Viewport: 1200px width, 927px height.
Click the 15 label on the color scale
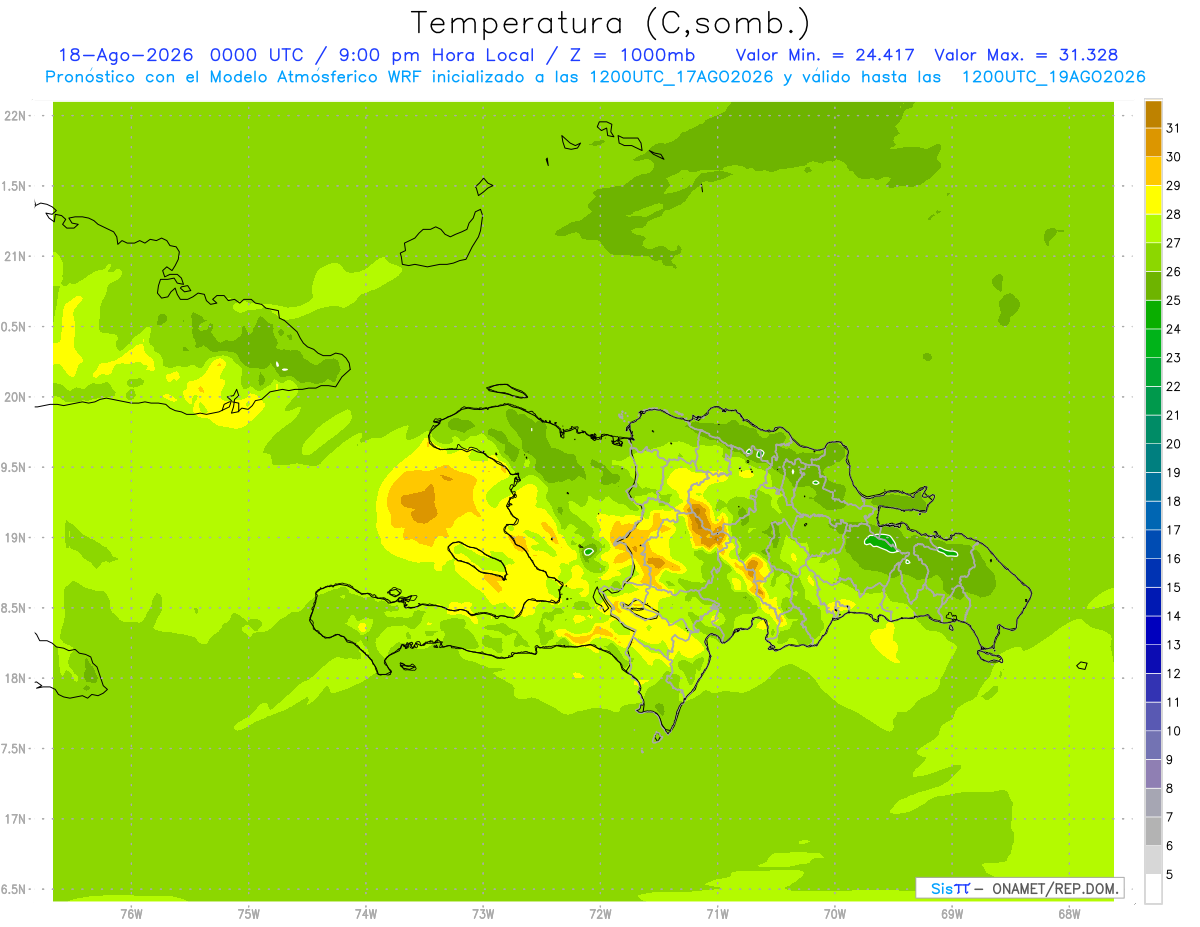[x=1173, y=587]
